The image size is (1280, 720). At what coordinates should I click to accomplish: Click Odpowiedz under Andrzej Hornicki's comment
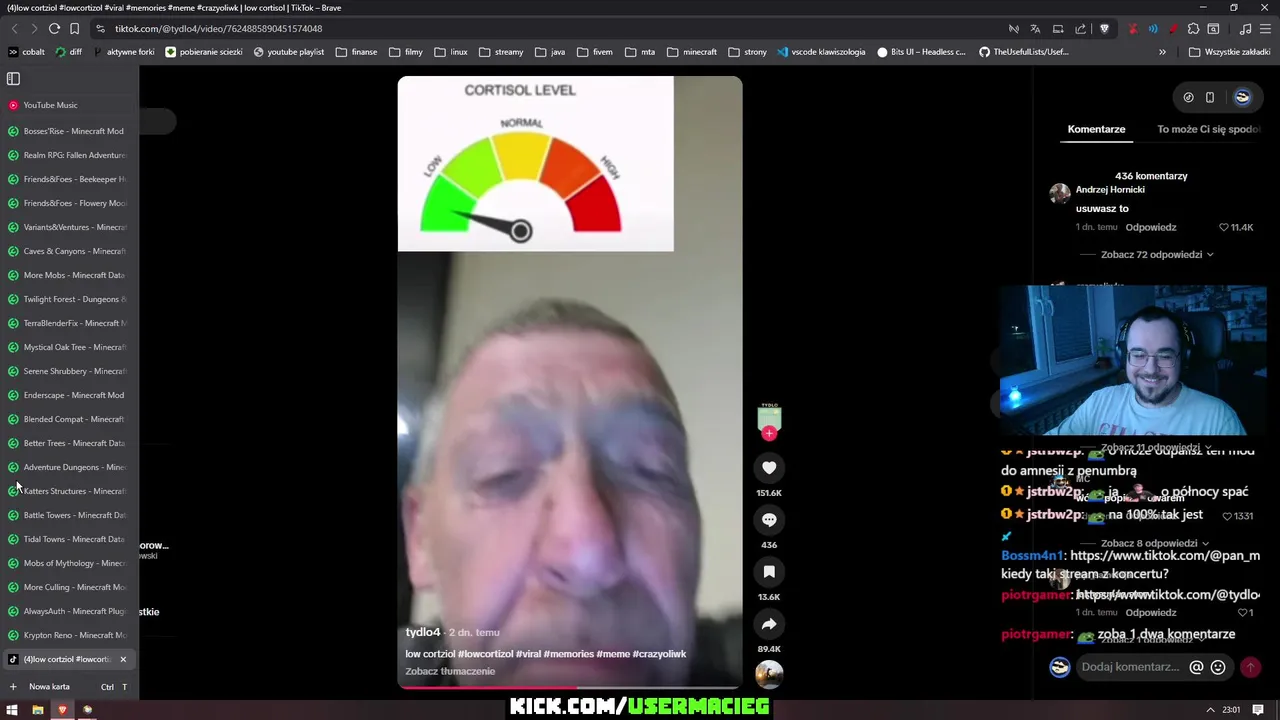[x=1150, y=227]
